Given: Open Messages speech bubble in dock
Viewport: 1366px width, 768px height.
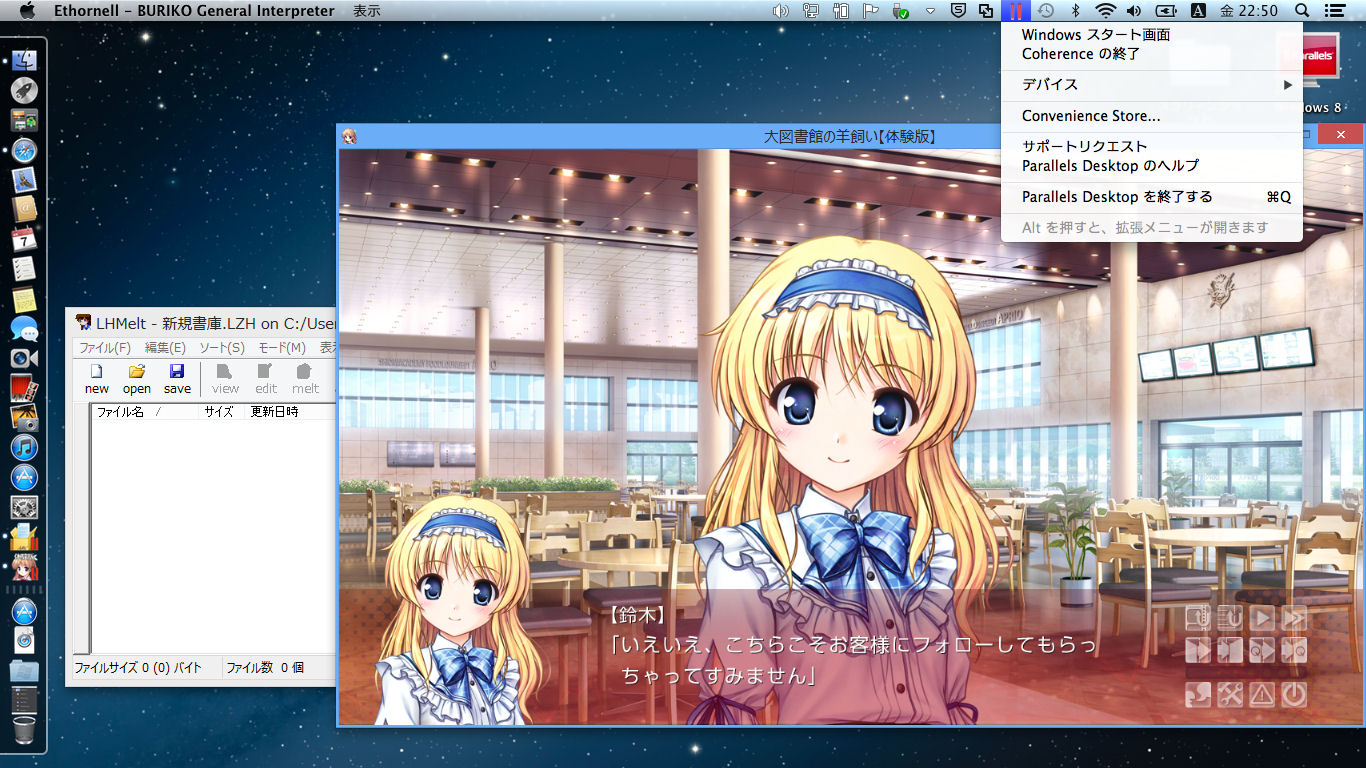Looking at the screenshot, I should click(24, 328).
